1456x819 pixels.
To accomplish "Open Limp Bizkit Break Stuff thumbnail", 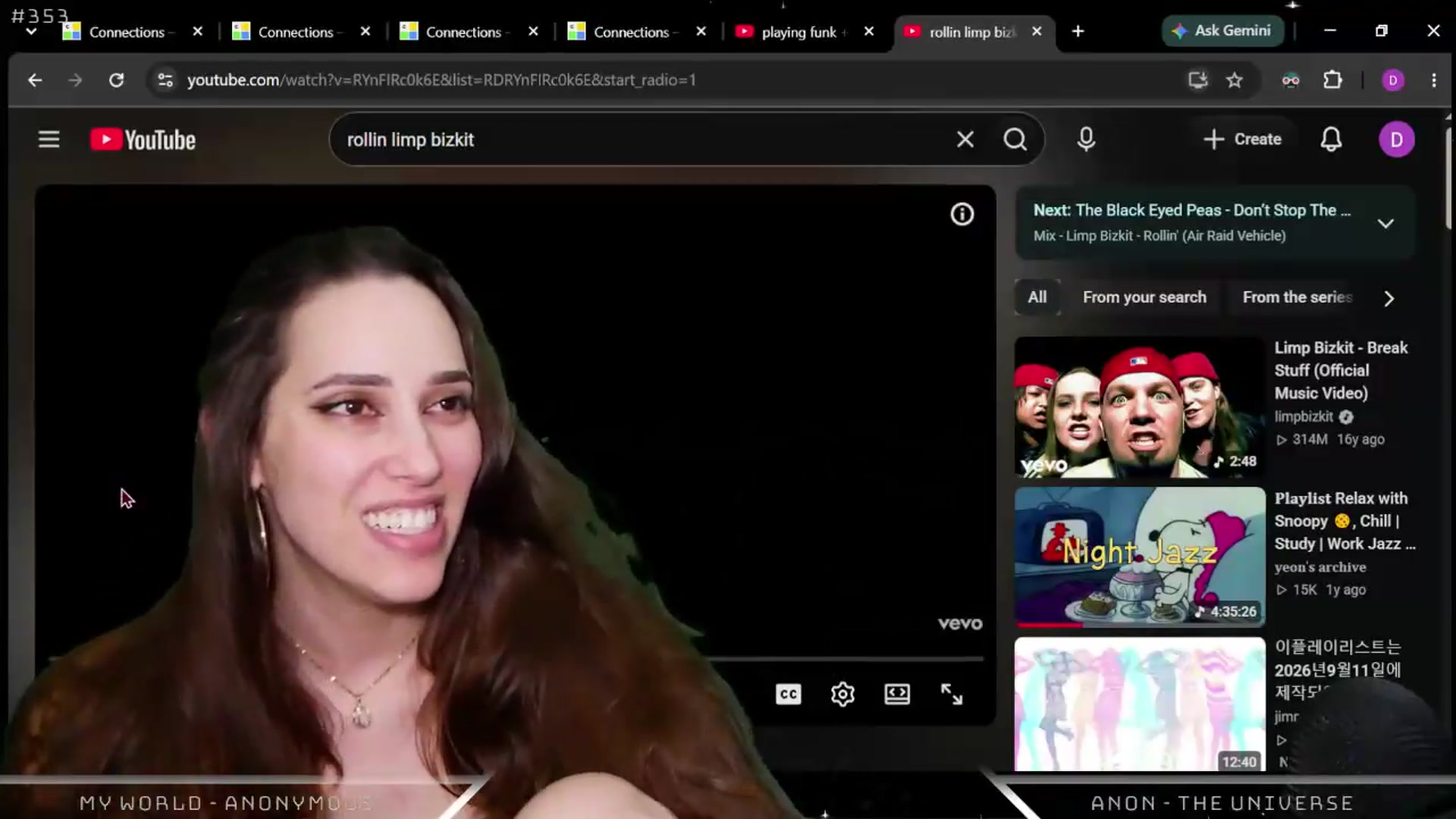I will point(1140,407).
